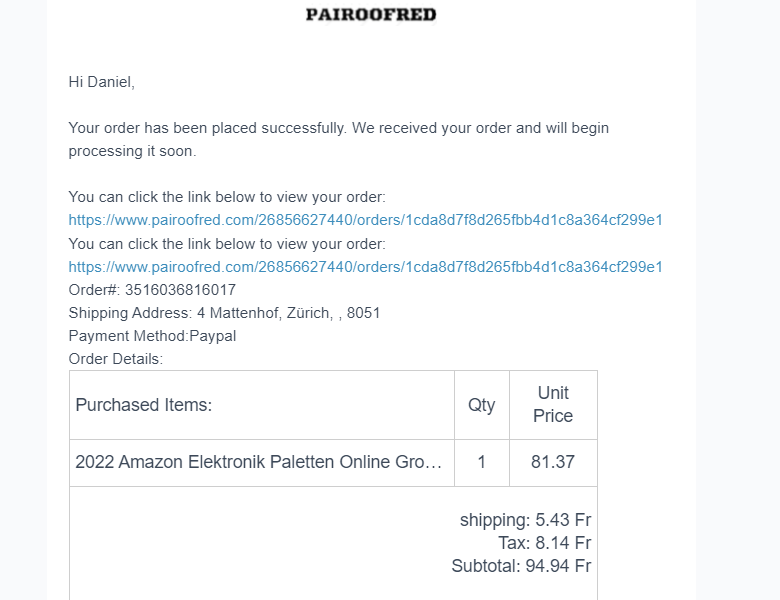Click the unit price value 81.37
This screenshot has width=780, height=600.
[553, 463]
